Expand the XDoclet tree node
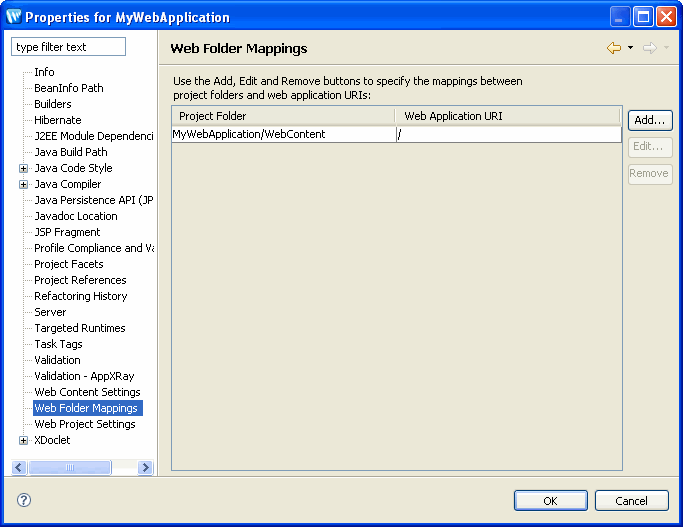 [x=24, y=441]
